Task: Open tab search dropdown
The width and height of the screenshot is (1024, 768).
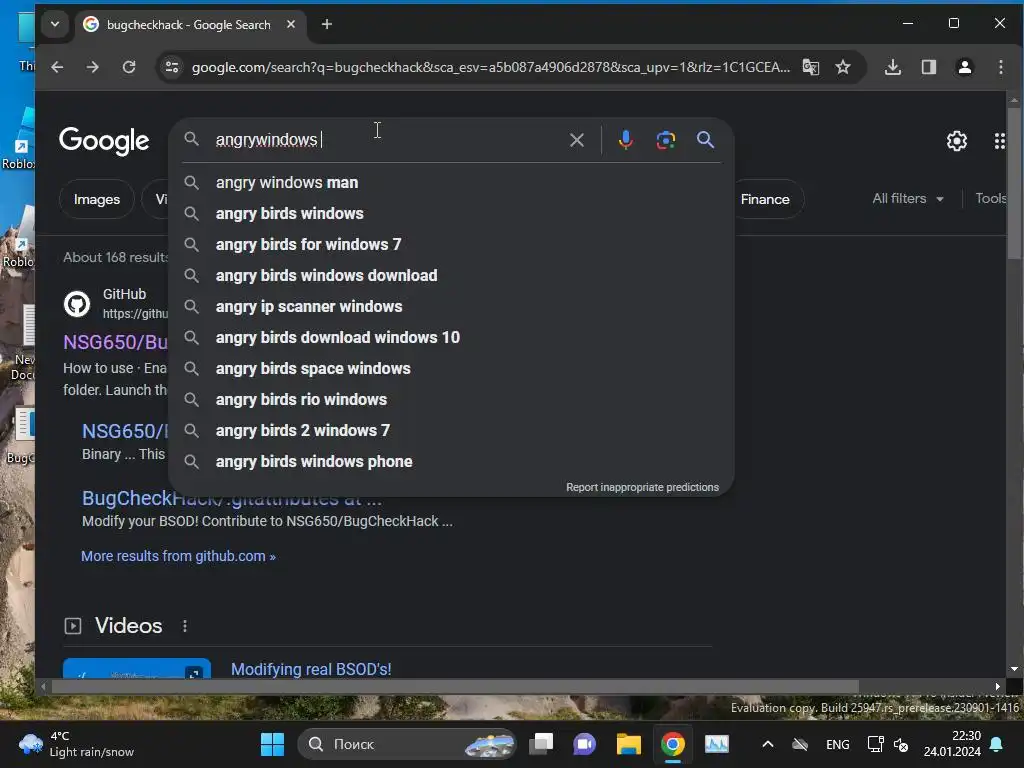Action: tap(55, 25)
